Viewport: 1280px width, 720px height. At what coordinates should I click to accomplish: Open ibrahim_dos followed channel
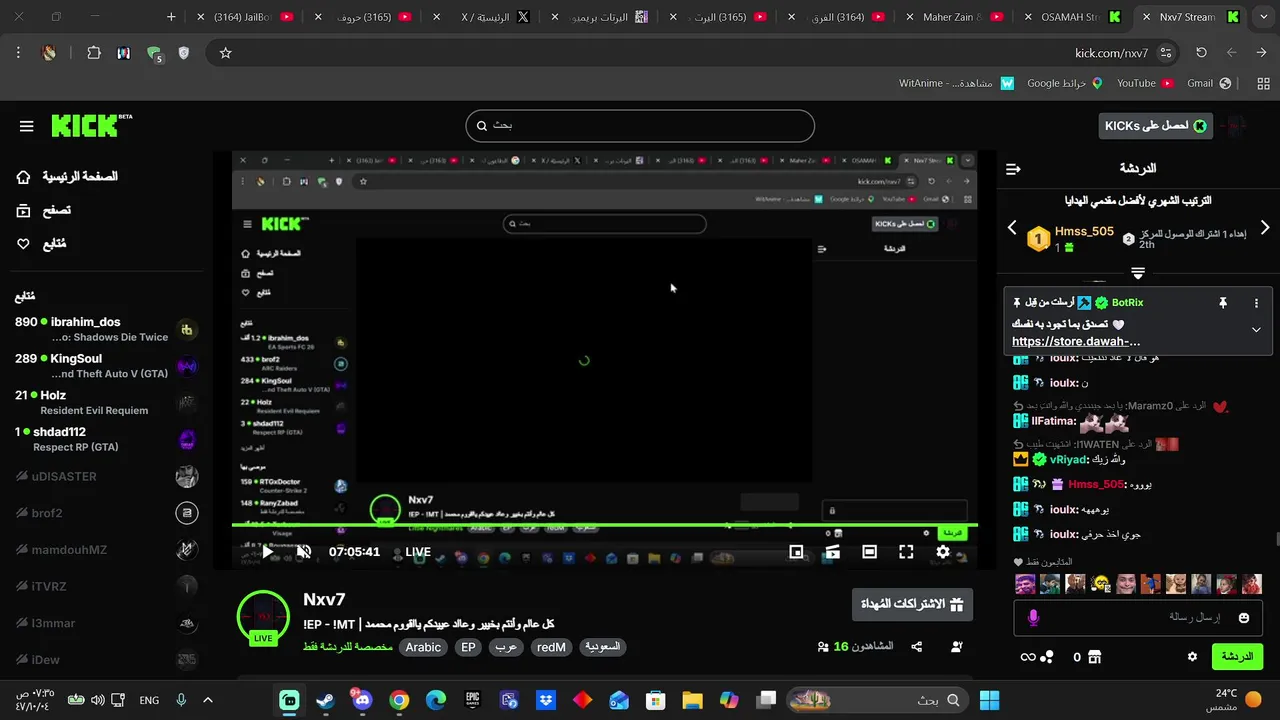pyautogui.click(x=105, y=329)
